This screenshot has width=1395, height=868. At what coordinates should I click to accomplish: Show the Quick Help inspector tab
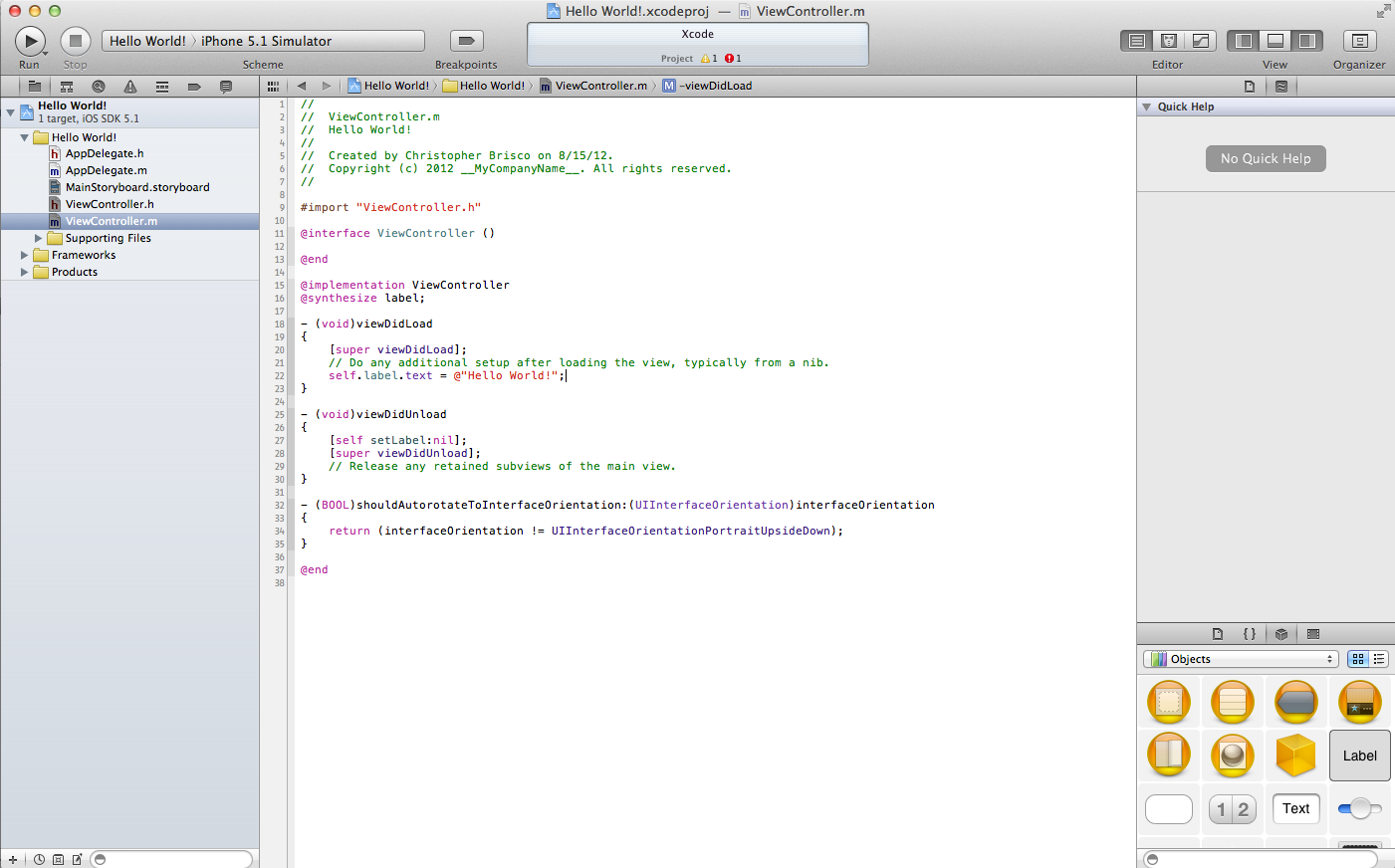point(1281,87)
